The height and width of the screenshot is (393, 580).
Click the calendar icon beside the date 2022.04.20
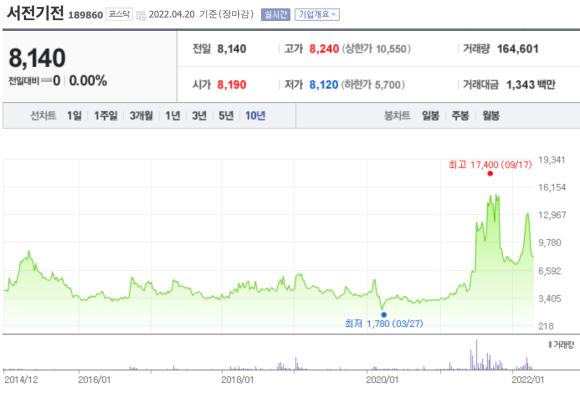pos(141,15)
